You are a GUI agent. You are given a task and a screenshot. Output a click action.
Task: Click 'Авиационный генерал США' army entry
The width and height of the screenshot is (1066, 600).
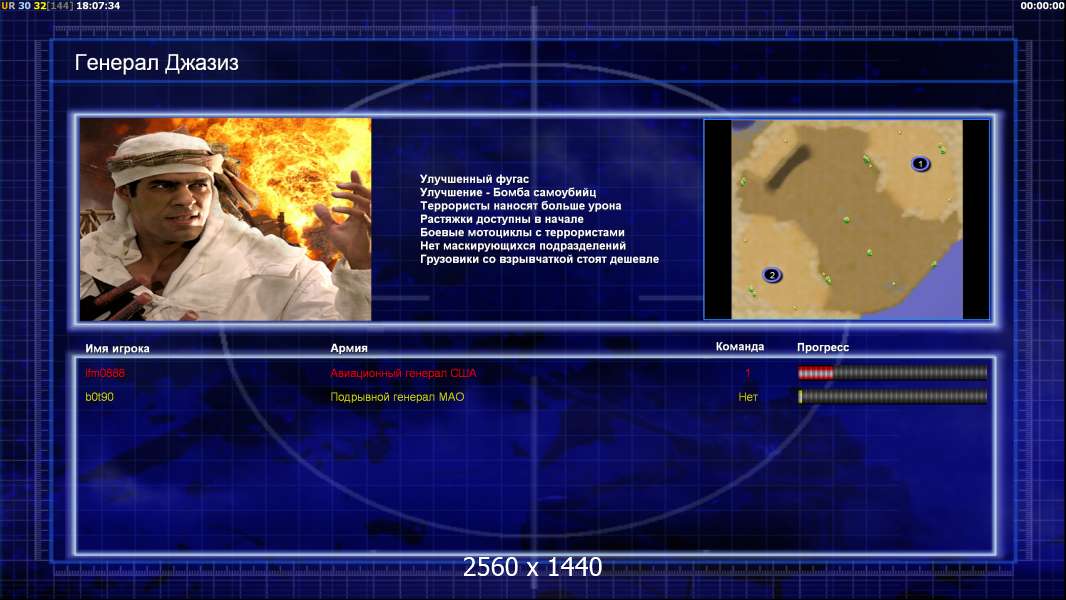pos(403,373)
